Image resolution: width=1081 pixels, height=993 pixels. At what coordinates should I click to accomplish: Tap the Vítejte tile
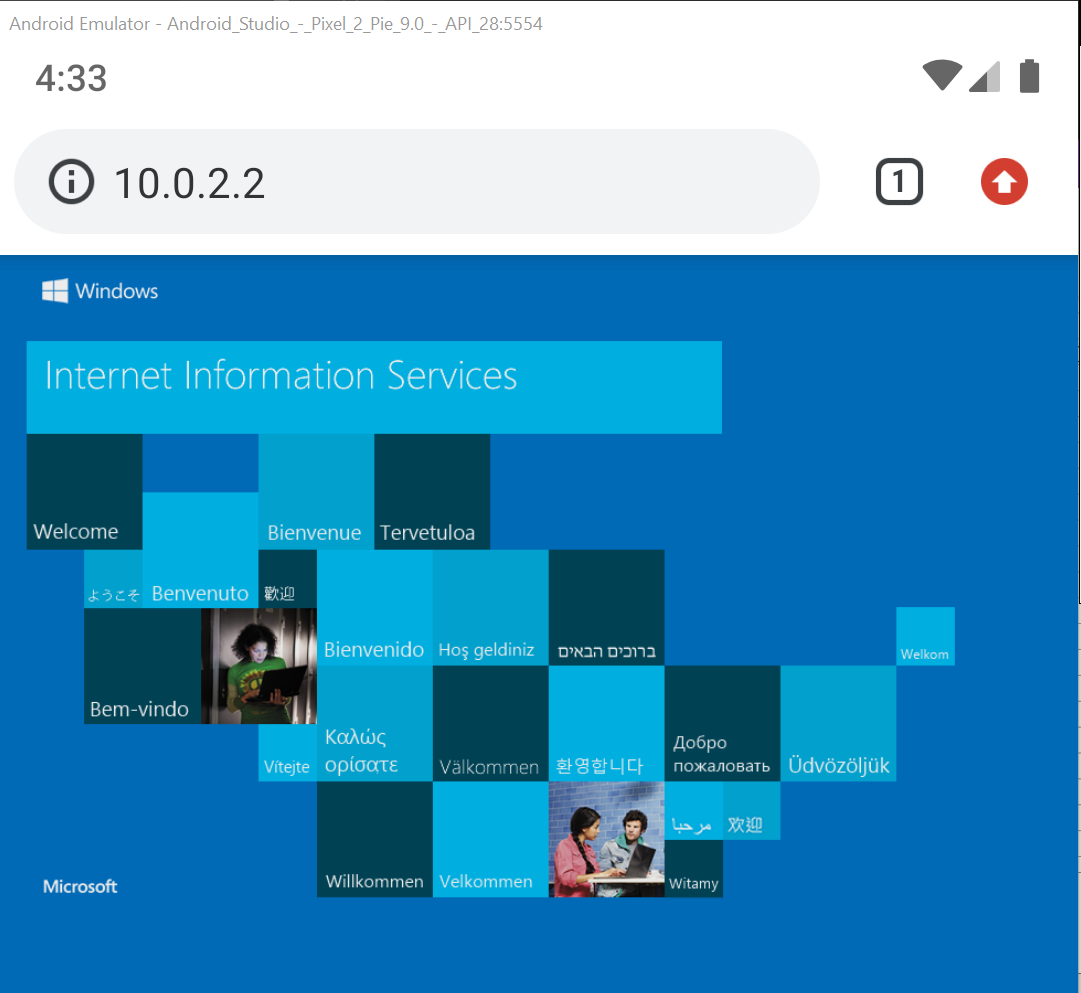287,752
